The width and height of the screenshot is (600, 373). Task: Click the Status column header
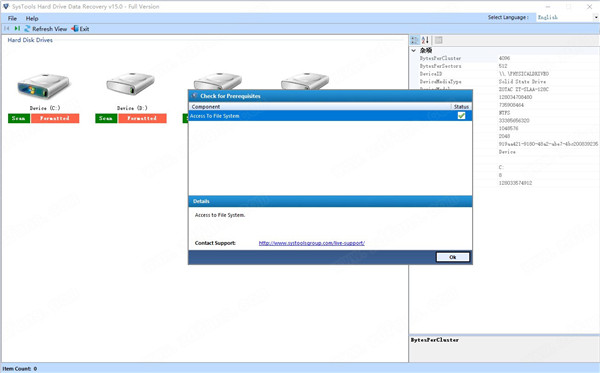461,107
